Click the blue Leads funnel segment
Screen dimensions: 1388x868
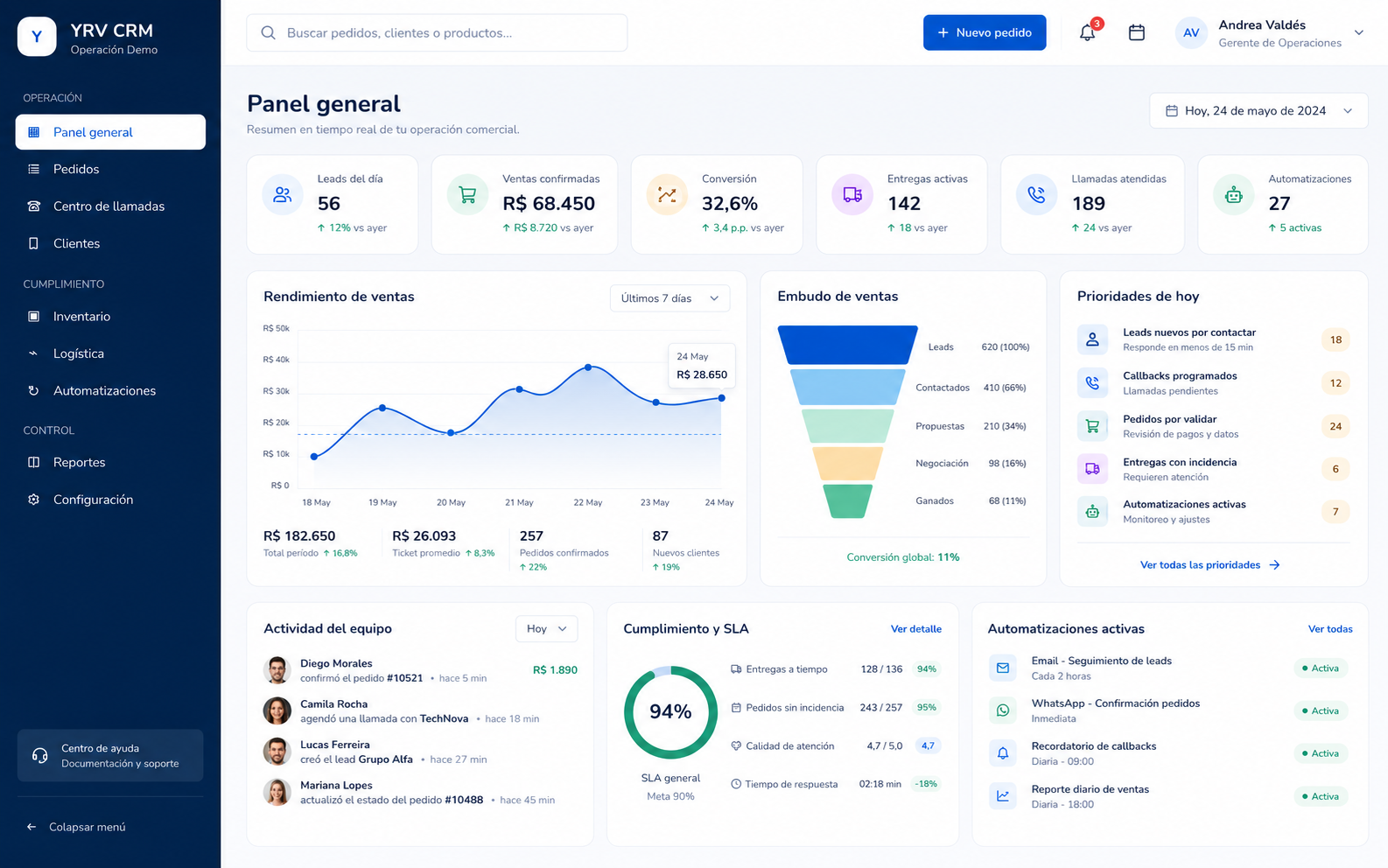848,345
